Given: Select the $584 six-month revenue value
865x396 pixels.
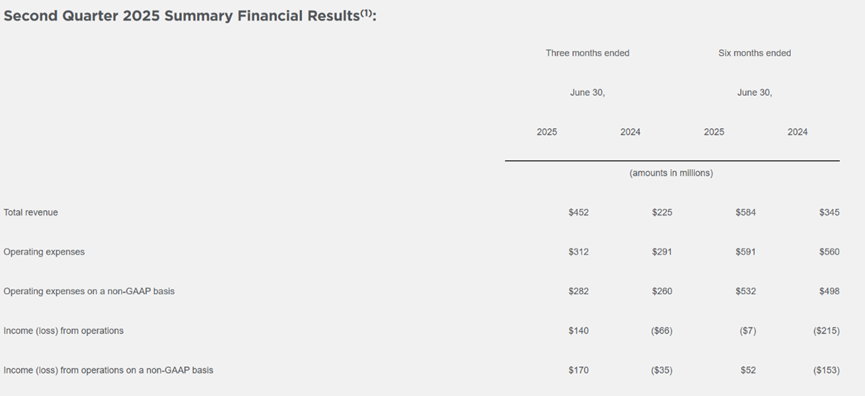Looking at the screenshot, I should (745, 212).
